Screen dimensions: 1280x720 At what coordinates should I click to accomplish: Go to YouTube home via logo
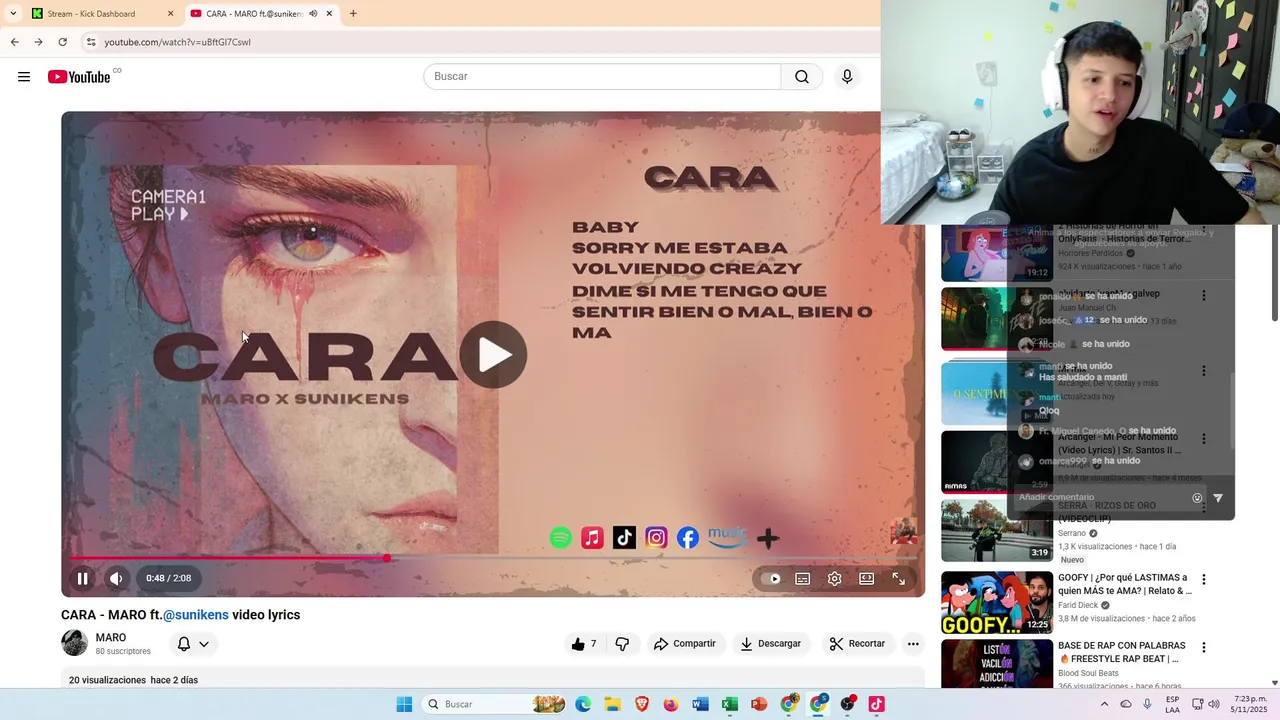point(79,77)
